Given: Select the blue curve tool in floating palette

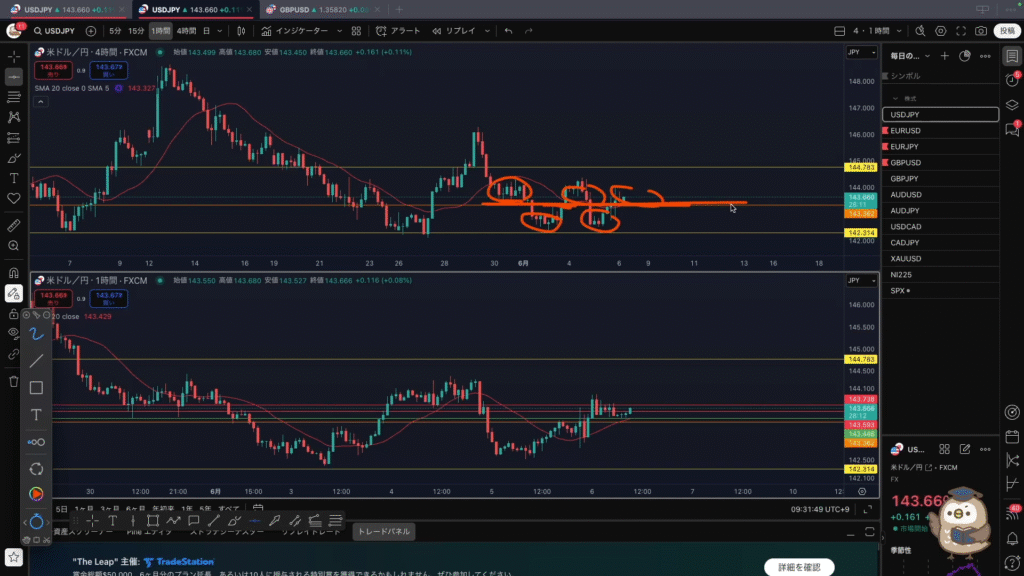Looking at the screenshot, I should (x=36, y=334).
